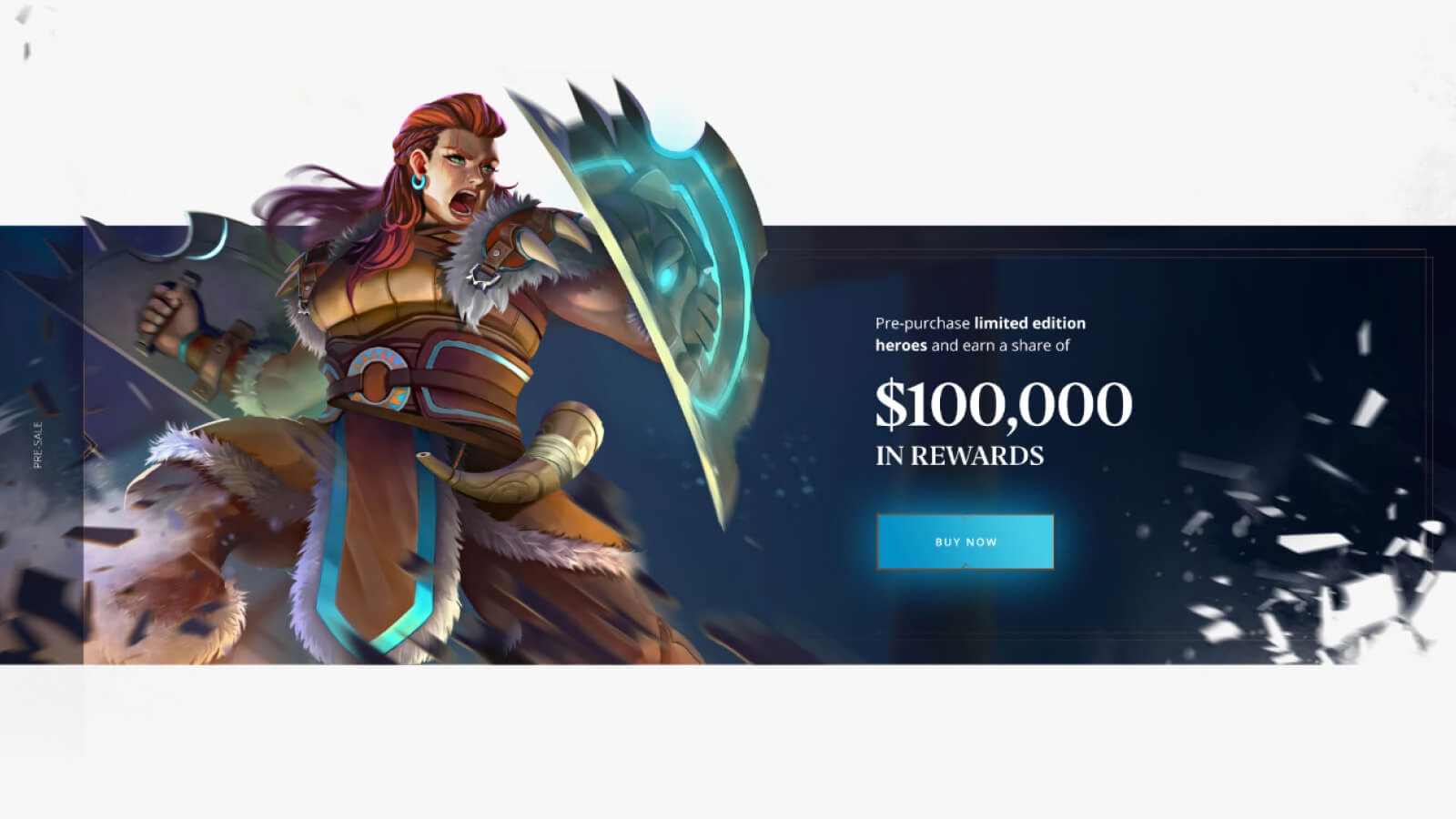The height and width of the screenshot is (819, 1456).
Task: Select the vertical PRE-SALE tab label
Action: [x=37, y=445]
